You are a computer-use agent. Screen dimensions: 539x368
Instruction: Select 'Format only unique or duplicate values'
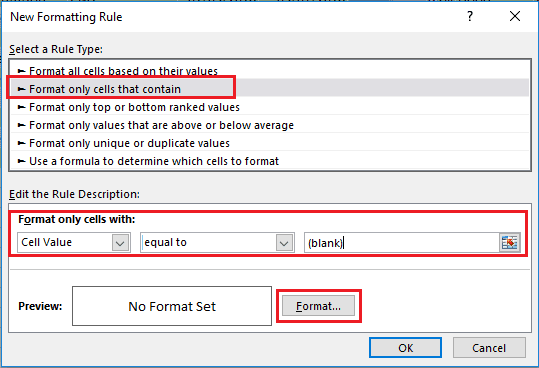pyautogui.click(x=270, y=143)
